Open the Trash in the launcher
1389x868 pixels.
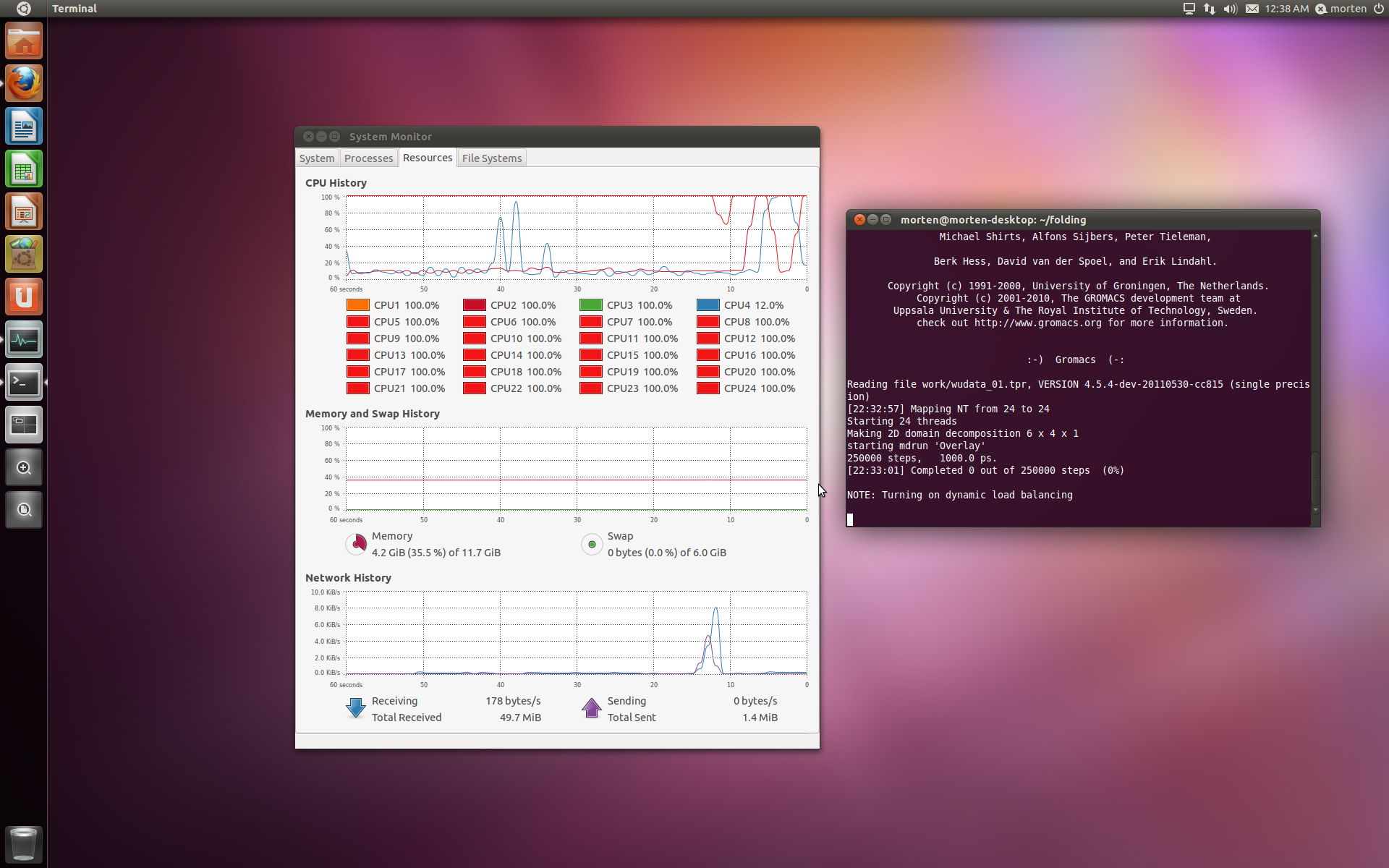(24, 844)
